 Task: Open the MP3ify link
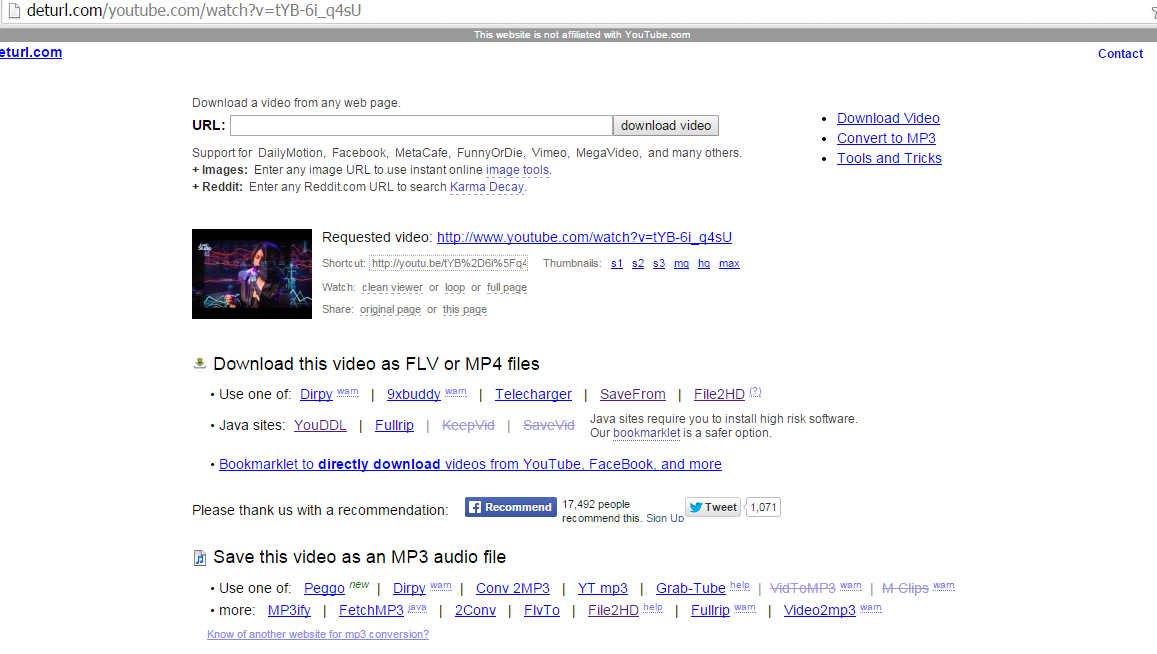289,610
